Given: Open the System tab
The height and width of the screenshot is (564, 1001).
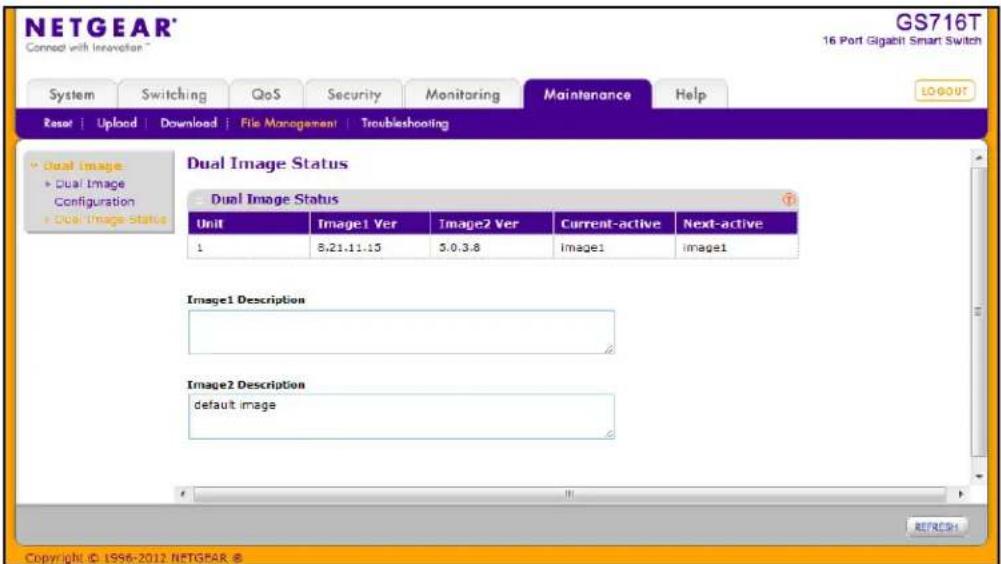Looking at the screenshot, I should tap(72, 95).
